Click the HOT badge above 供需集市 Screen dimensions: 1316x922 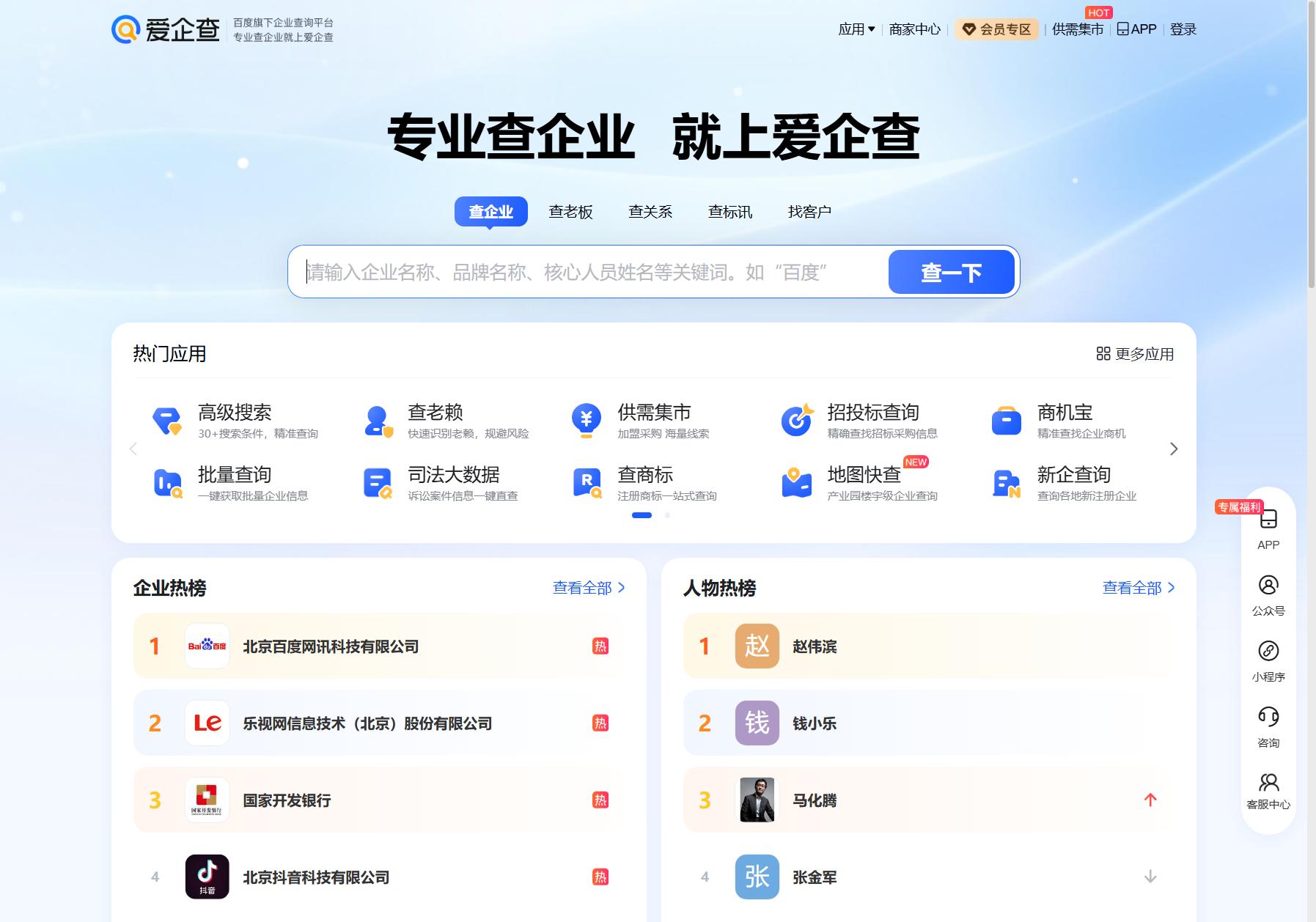point(1098,12)
